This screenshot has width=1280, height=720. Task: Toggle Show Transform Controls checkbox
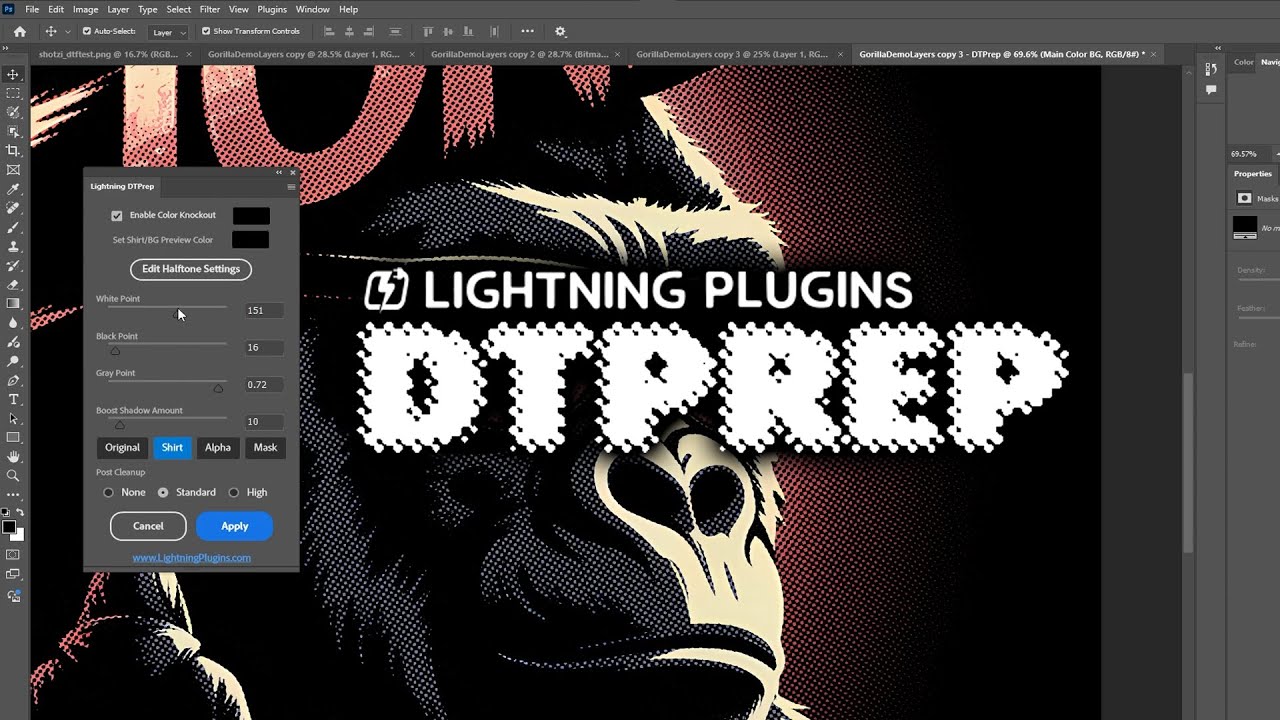tap(206, 31)
